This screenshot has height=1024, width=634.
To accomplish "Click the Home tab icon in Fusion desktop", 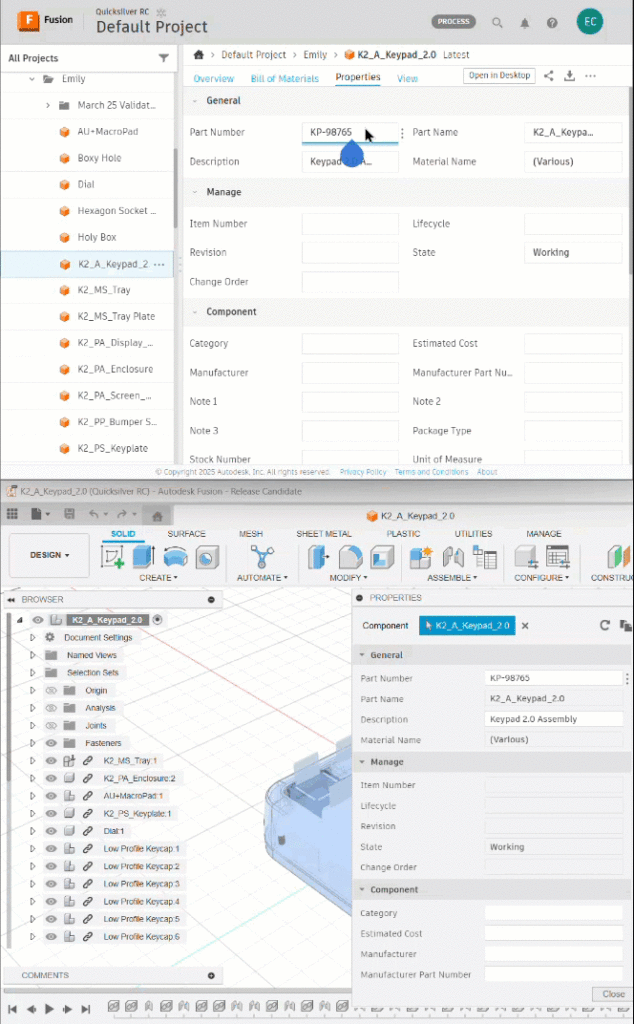I will 157,516.
